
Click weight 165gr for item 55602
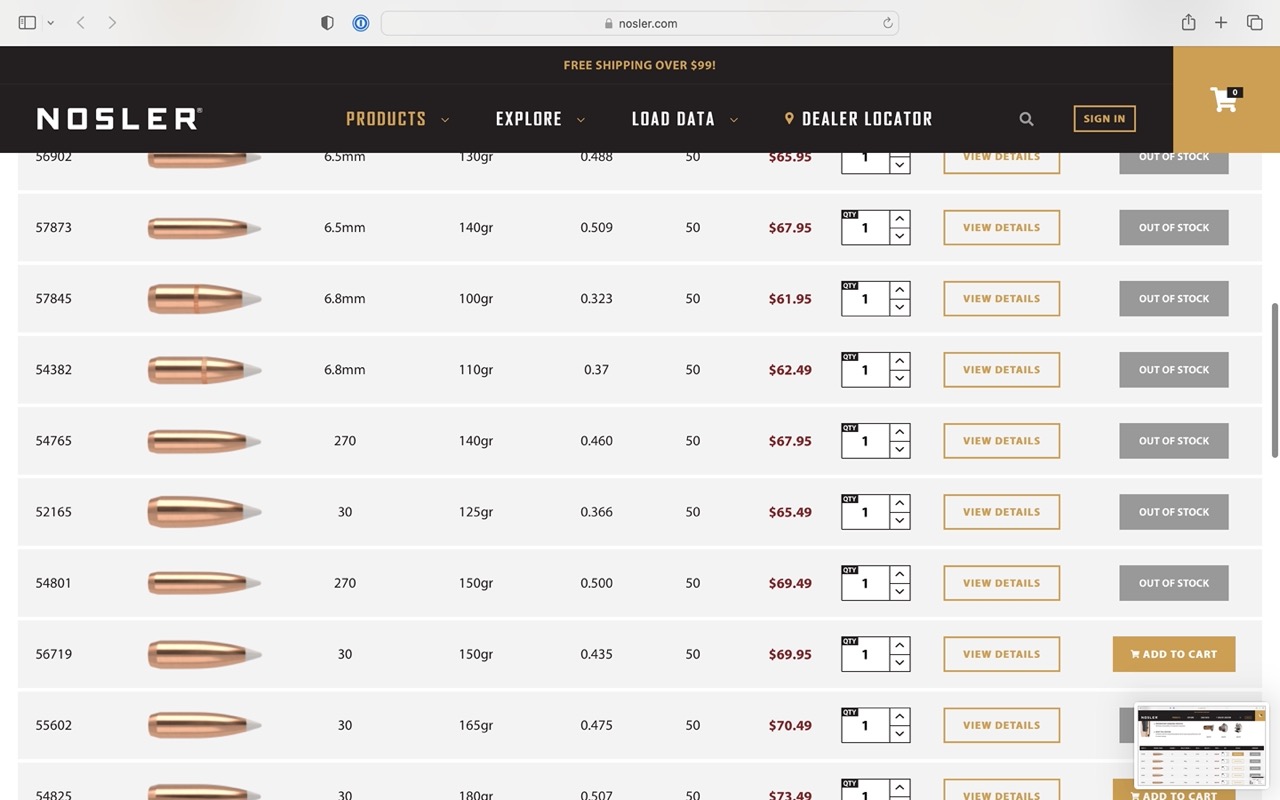click(476, 725)
